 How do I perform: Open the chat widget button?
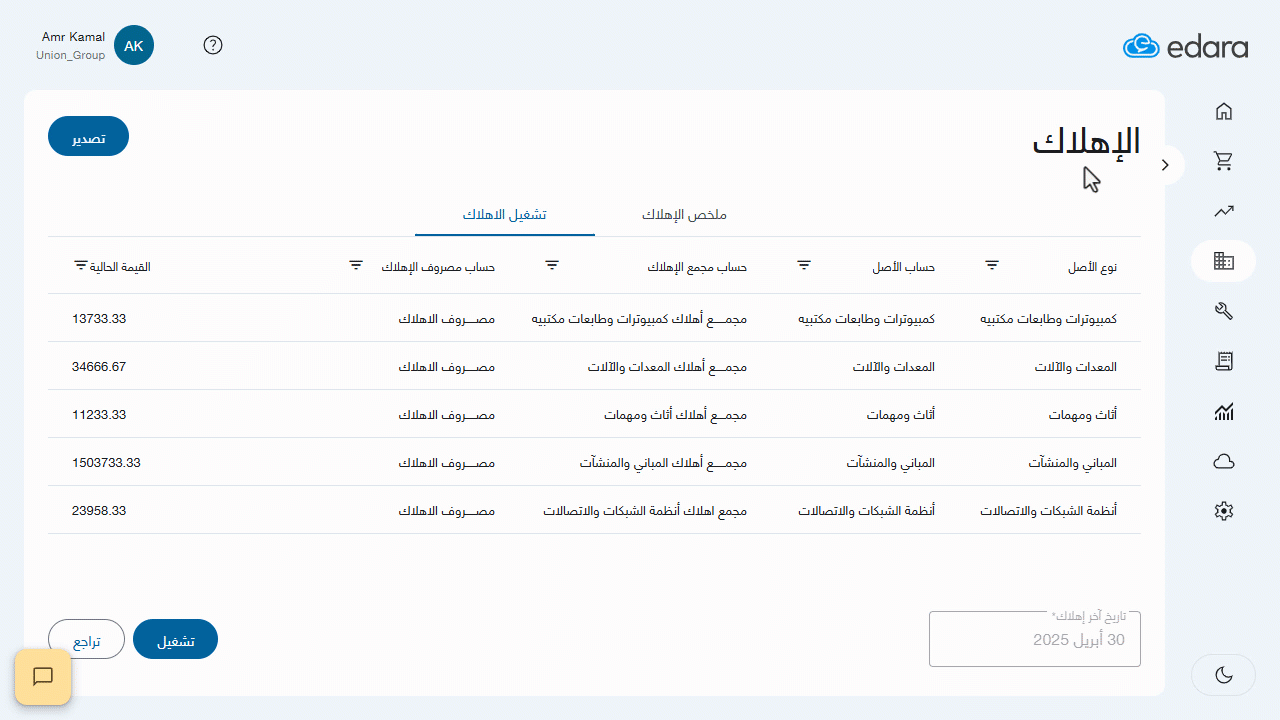coord(43,677)
